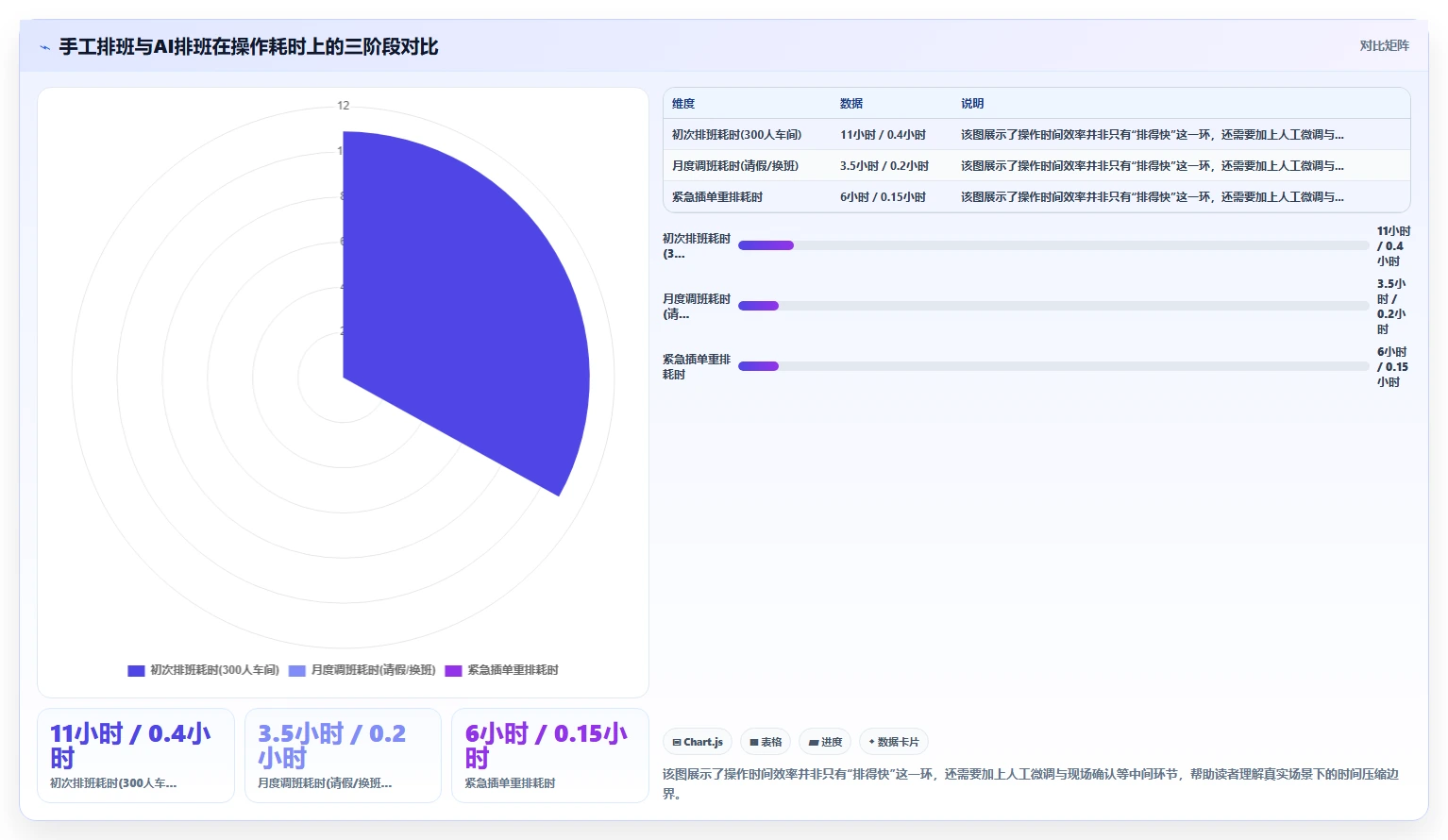Viewport: 1448px width, 840px height.
Task: Click the 6小时 / 0.15小时 table cell
Action: [883, 197]
